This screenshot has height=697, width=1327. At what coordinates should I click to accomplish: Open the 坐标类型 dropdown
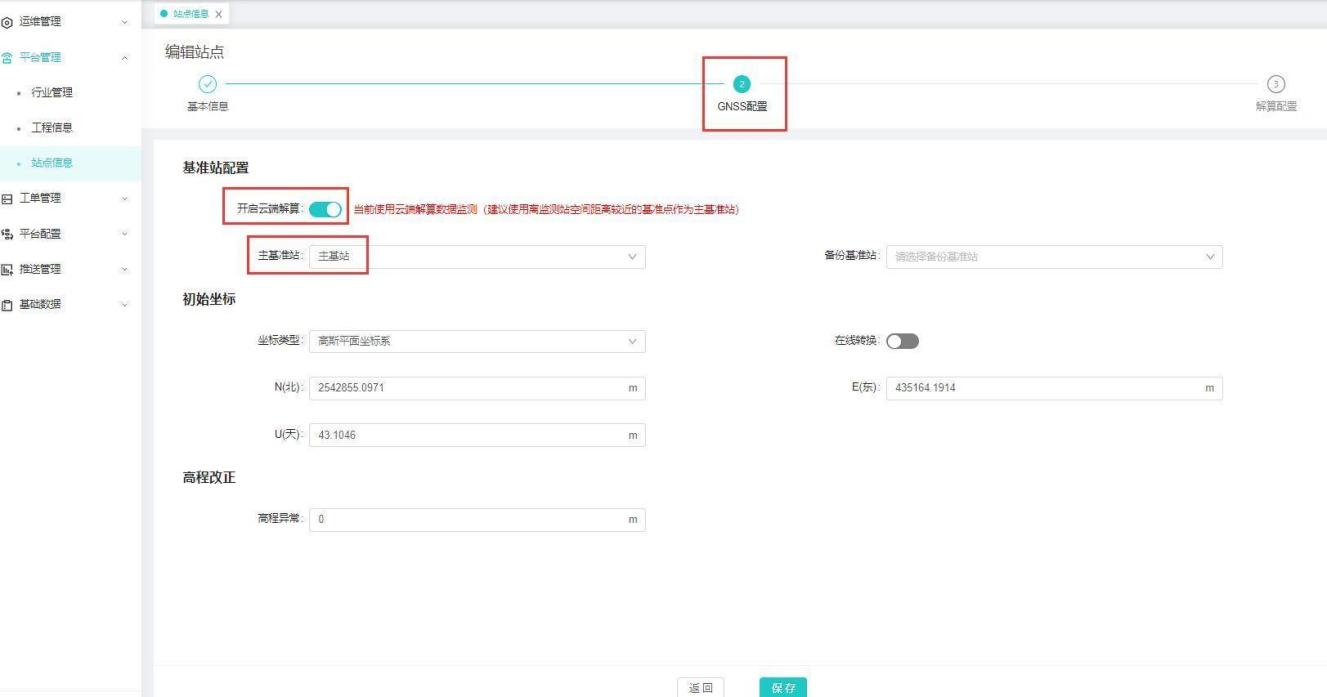[477, 342]
